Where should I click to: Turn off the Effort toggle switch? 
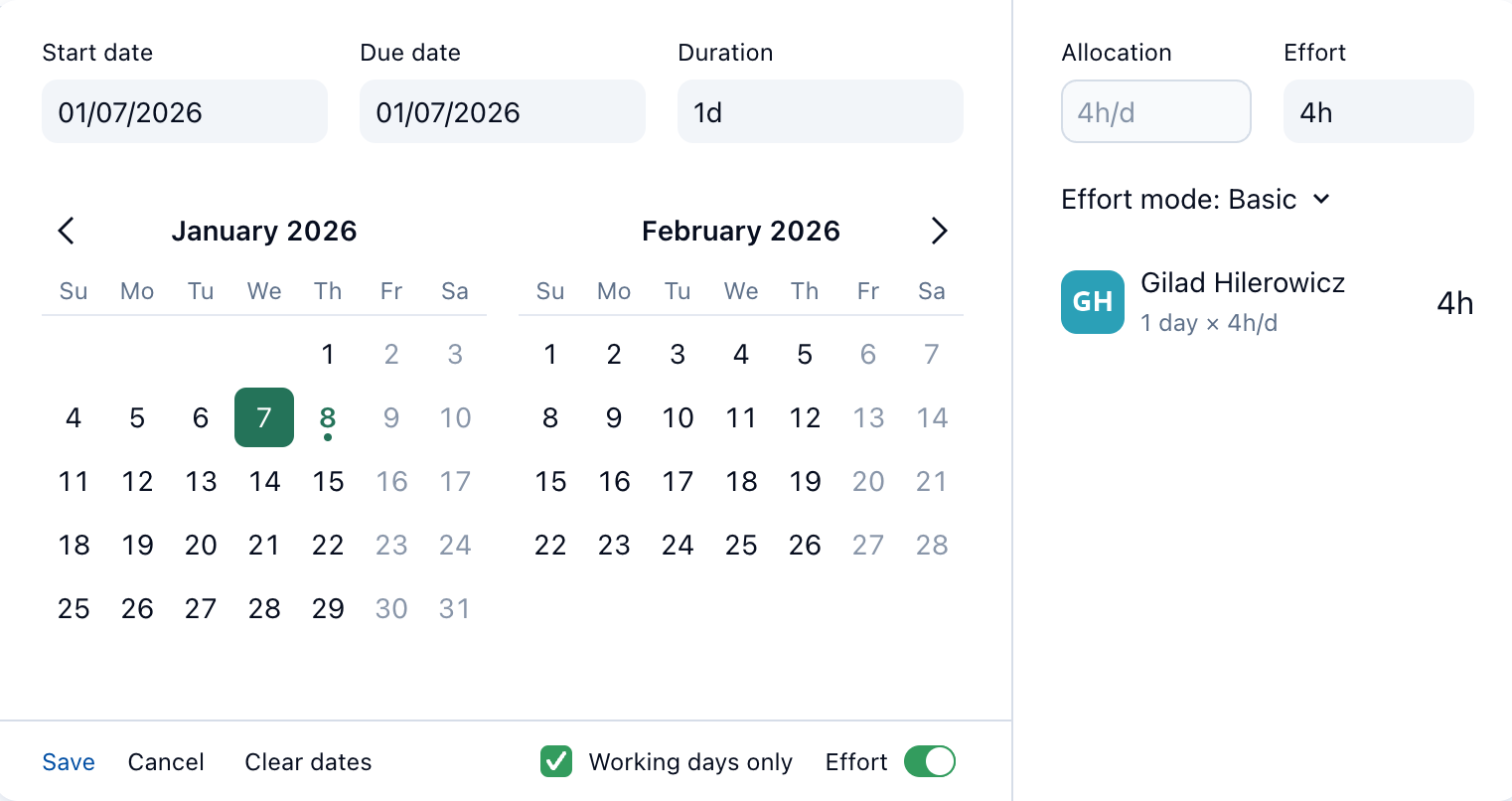929,762
